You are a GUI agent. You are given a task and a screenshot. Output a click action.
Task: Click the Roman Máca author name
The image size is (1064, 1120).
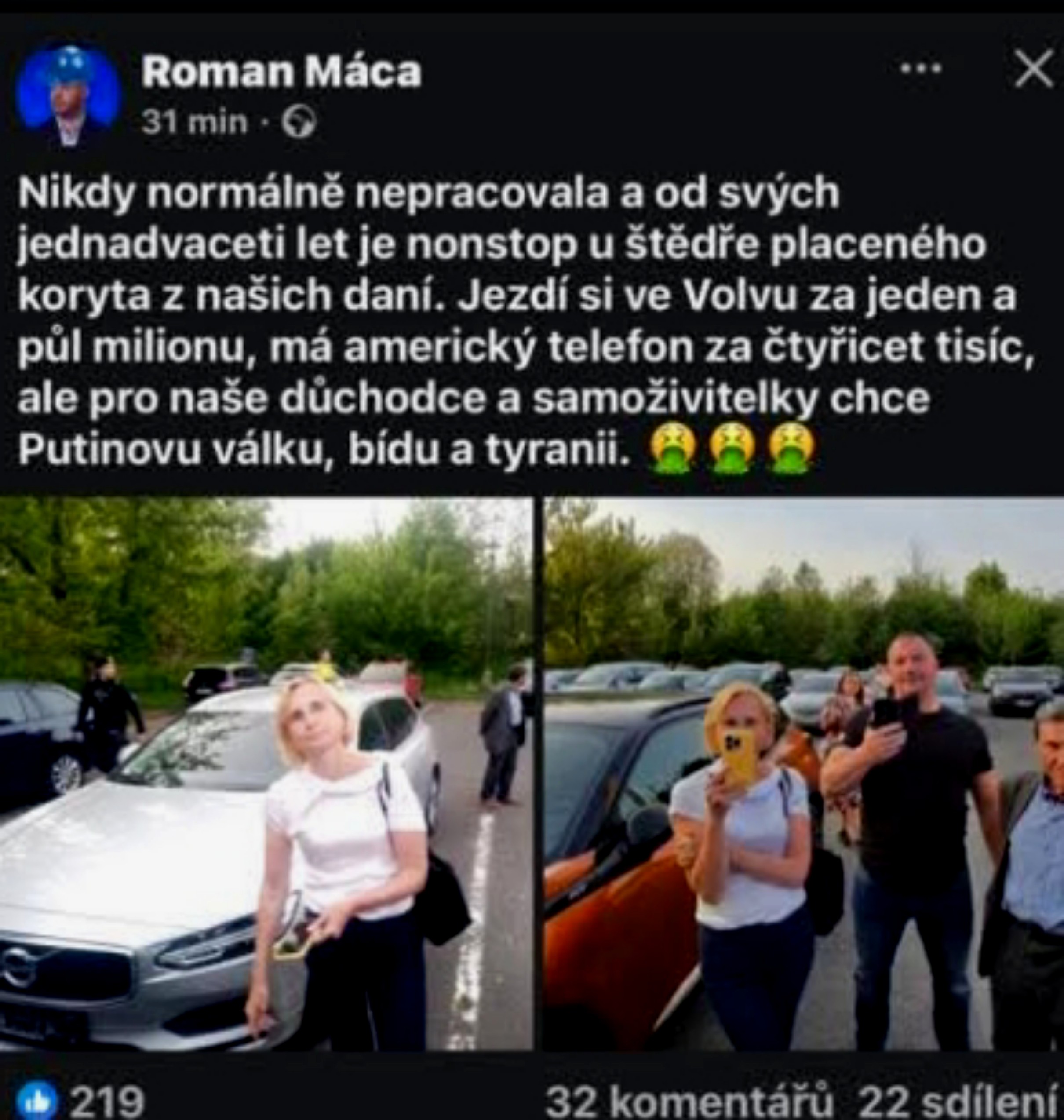[281, 72]
